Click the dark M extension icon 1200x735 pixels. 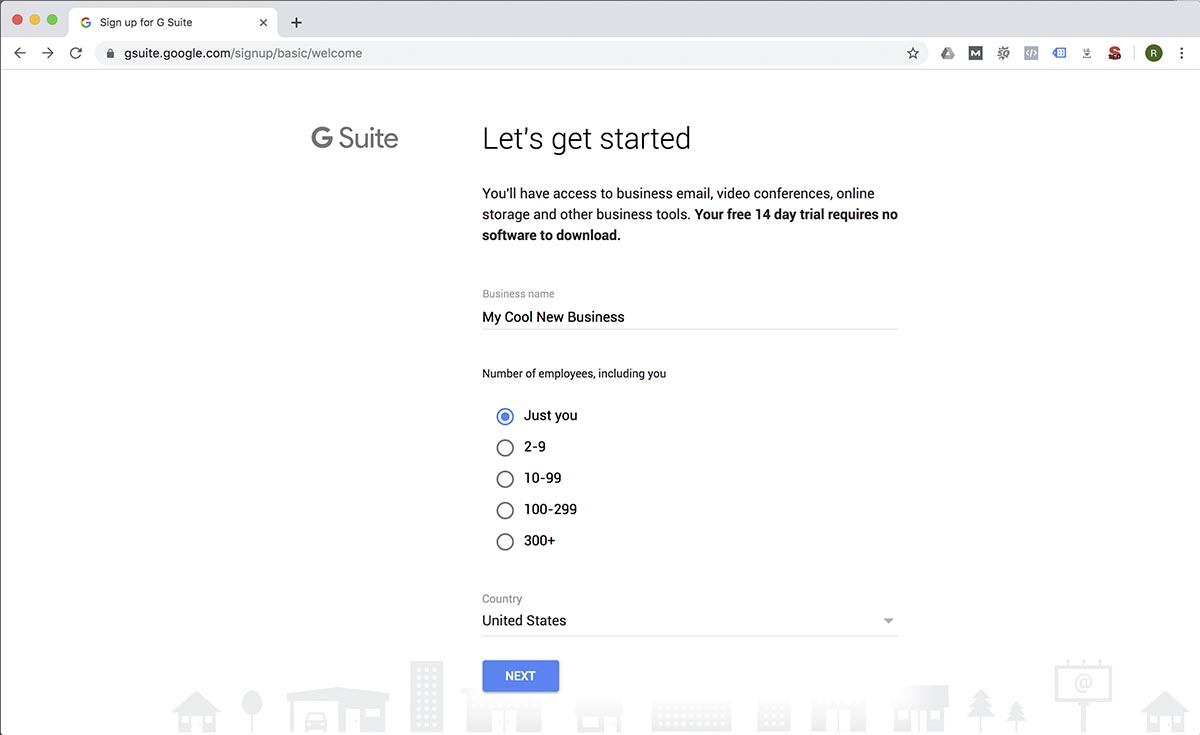[x=975, y=53]
